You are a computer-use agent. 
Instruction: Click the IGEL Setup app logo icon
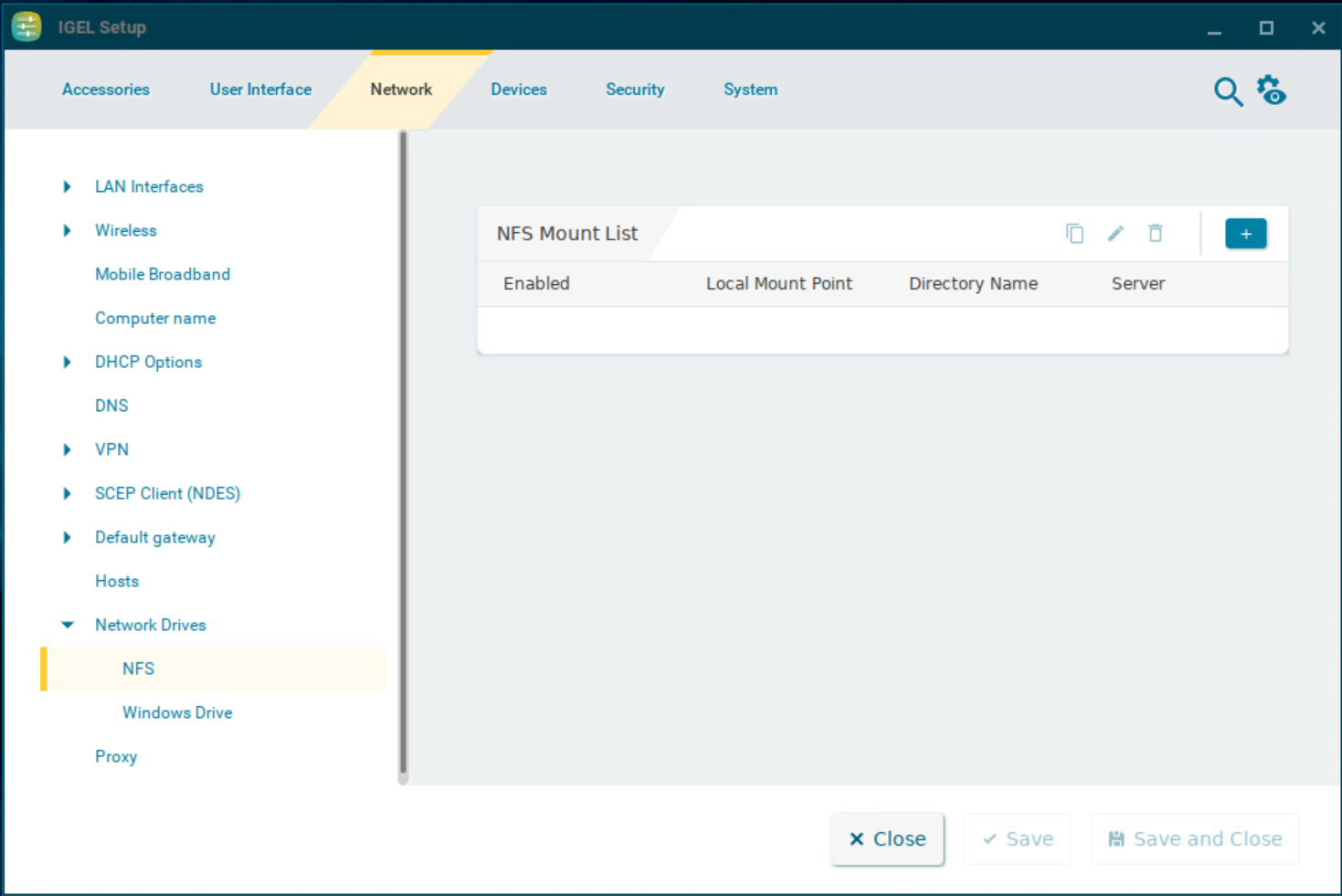26,26
